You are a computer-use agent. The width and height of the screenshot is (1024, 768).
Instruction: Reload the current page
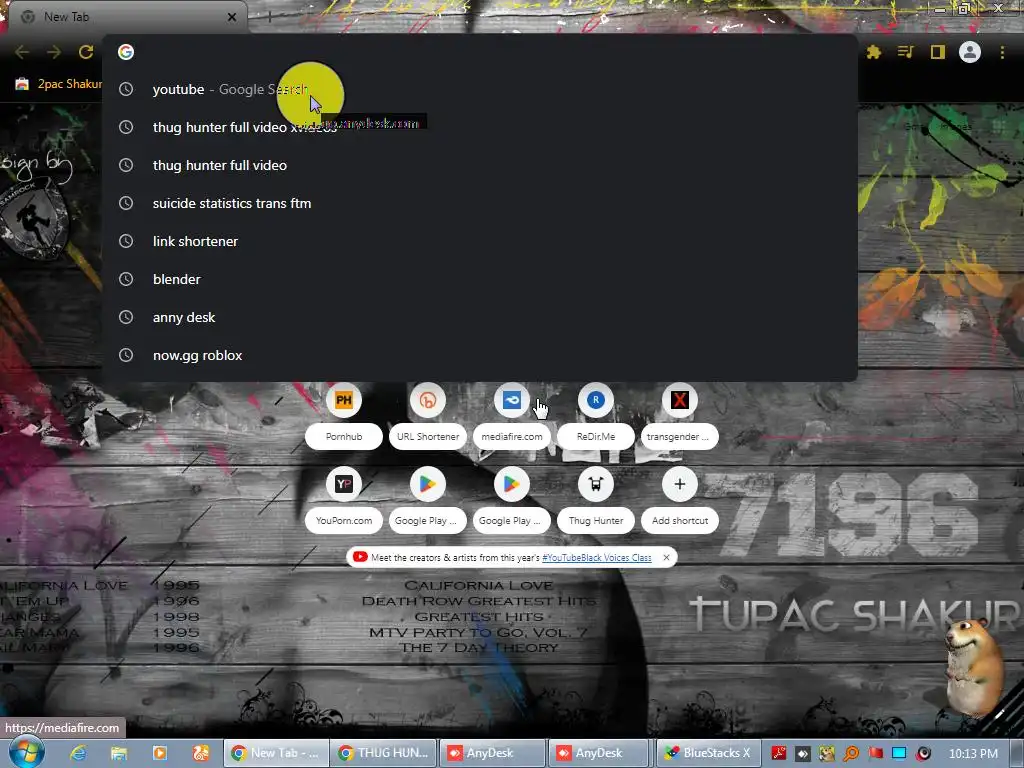coord(86,52)
